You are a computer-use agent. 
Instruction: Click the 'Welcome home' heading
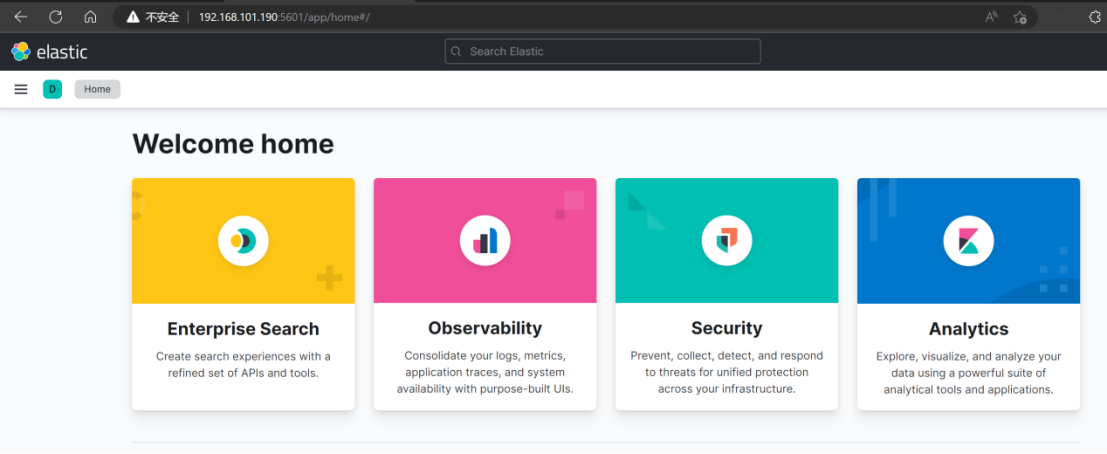(x=233, y=144)
